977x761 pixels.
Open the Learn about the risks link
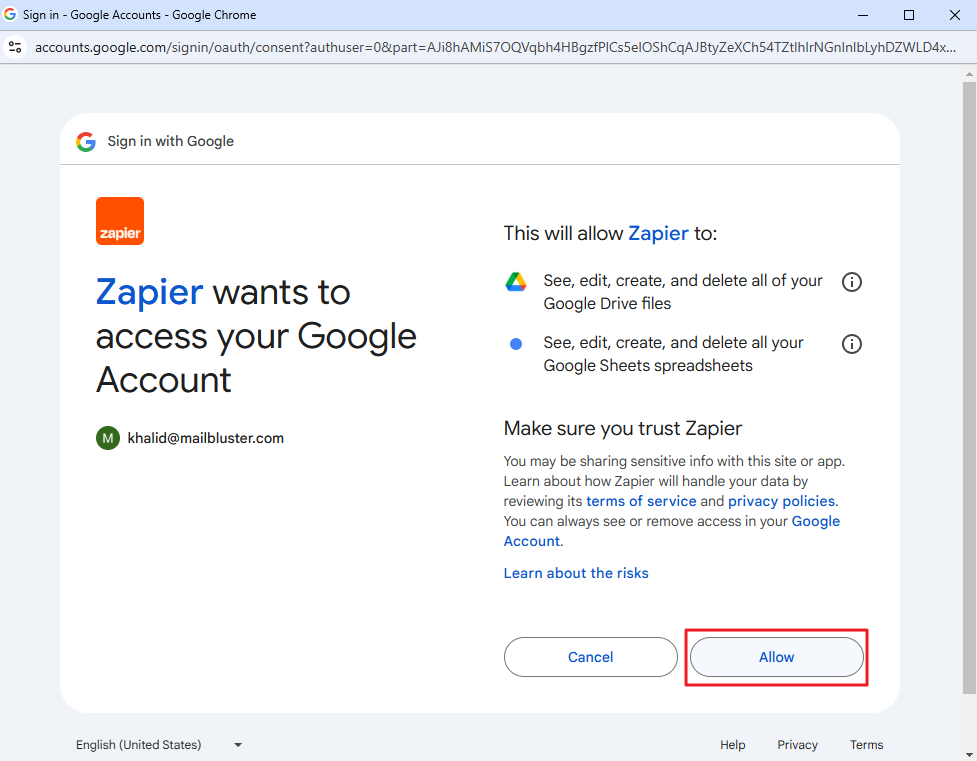click(x=576, y=573)
